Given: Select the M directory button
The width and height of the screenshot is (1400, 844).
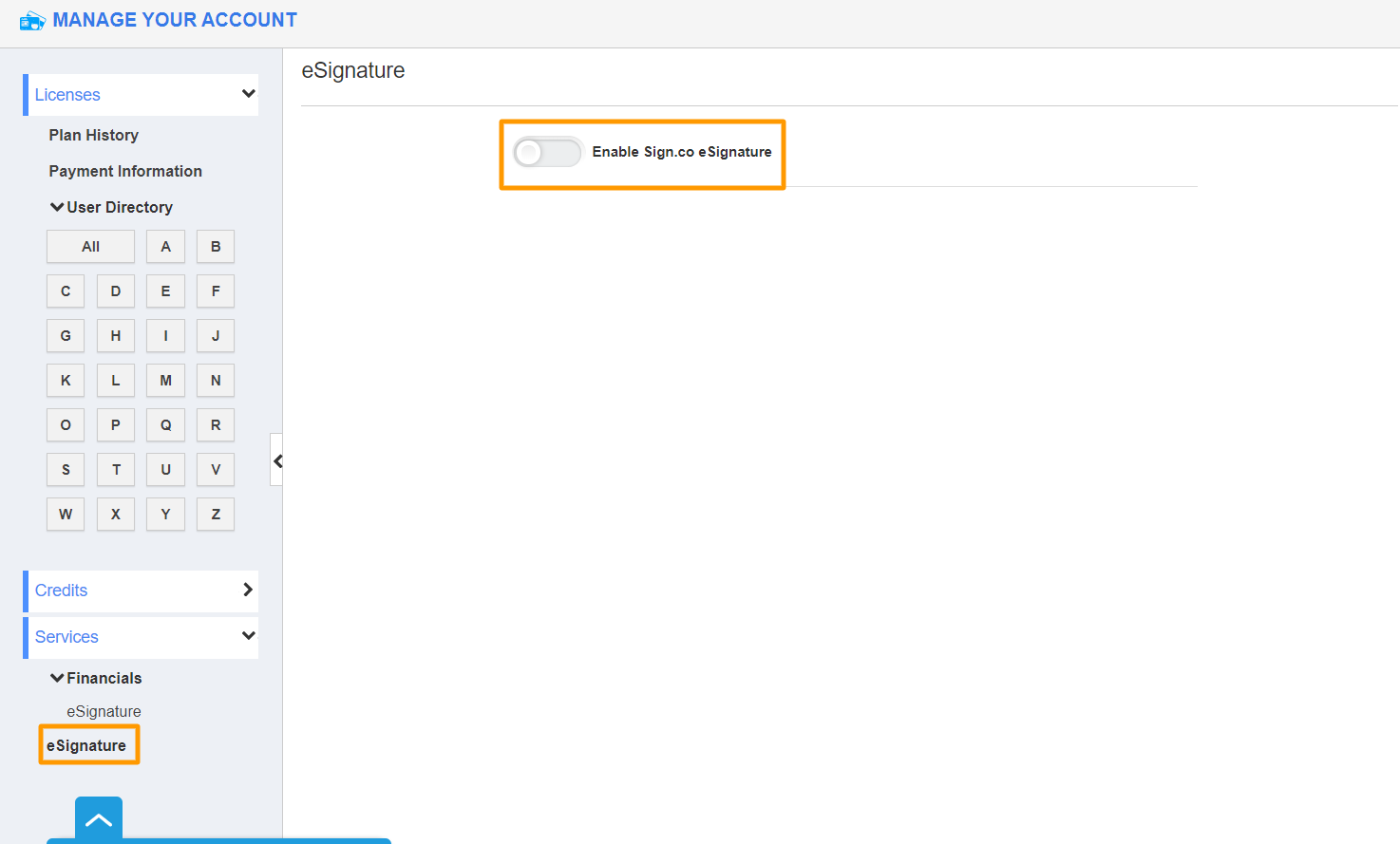Looking at the screenshot, I should (x=165, y=381).
